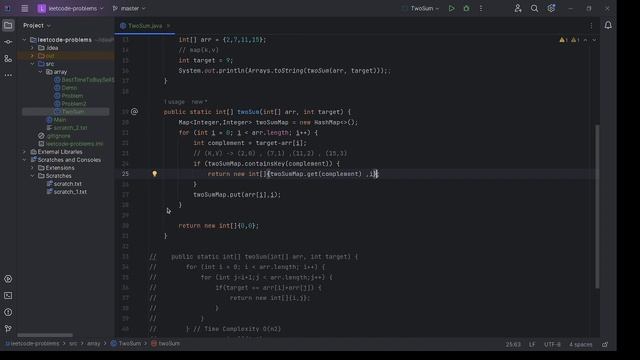Image resolution: width=640 pixels, height=360 pixels.
Task: Change the 4 spaces indent setting
Action: point(580,344)
